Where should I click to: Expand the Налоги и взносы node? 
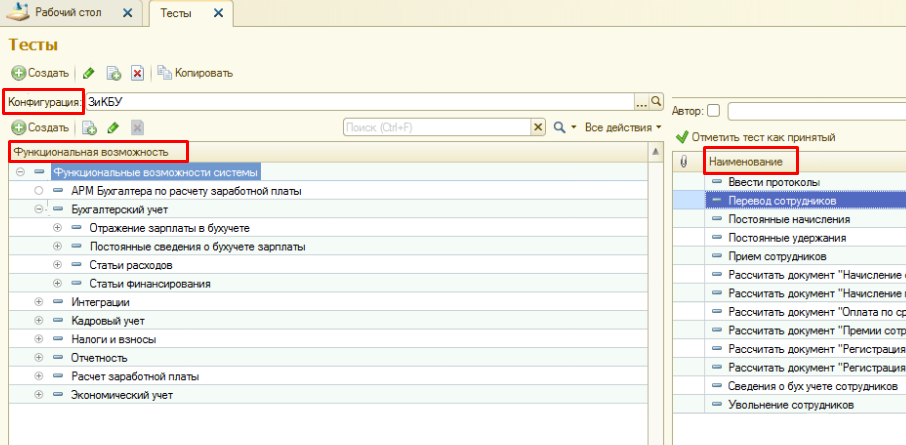click(x=39, y=339)
